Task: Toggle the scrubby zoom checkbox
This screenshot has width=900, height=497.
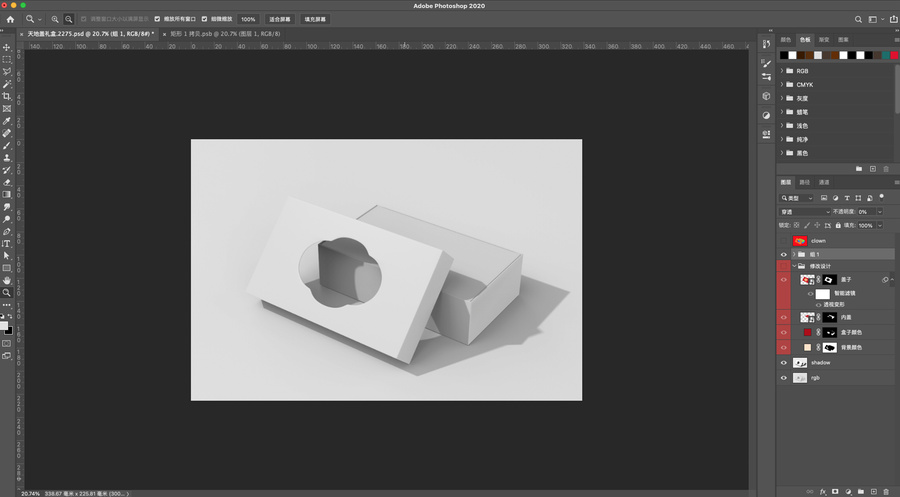Action: pyautogui.click(x=204, y=19)
